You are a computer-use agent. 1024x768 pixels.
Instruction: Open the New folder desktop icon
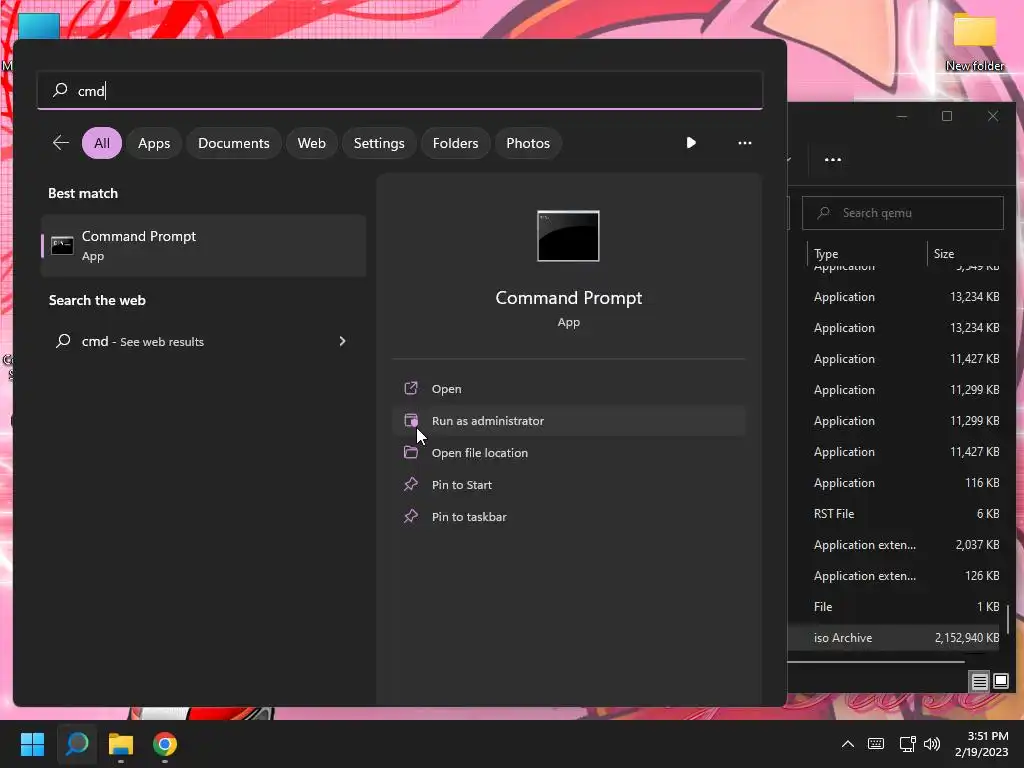(974, 42)
